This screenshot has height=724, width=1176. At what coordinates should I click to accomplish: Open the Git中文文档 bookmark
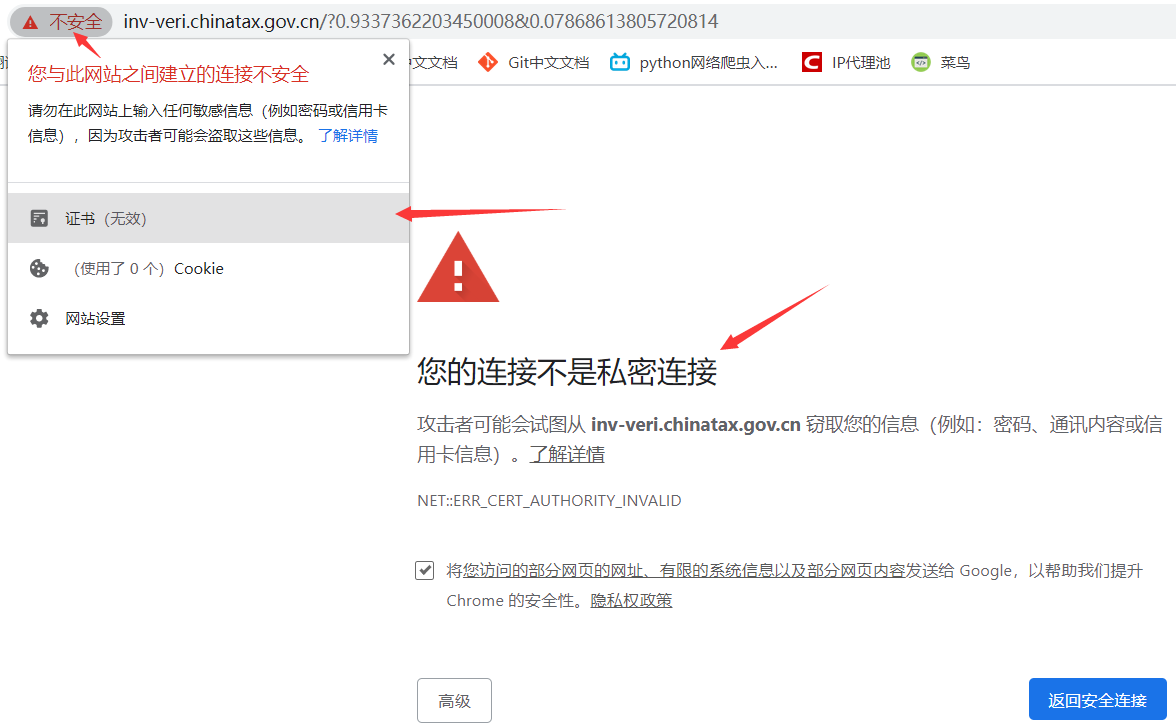(x=533, y=63)
